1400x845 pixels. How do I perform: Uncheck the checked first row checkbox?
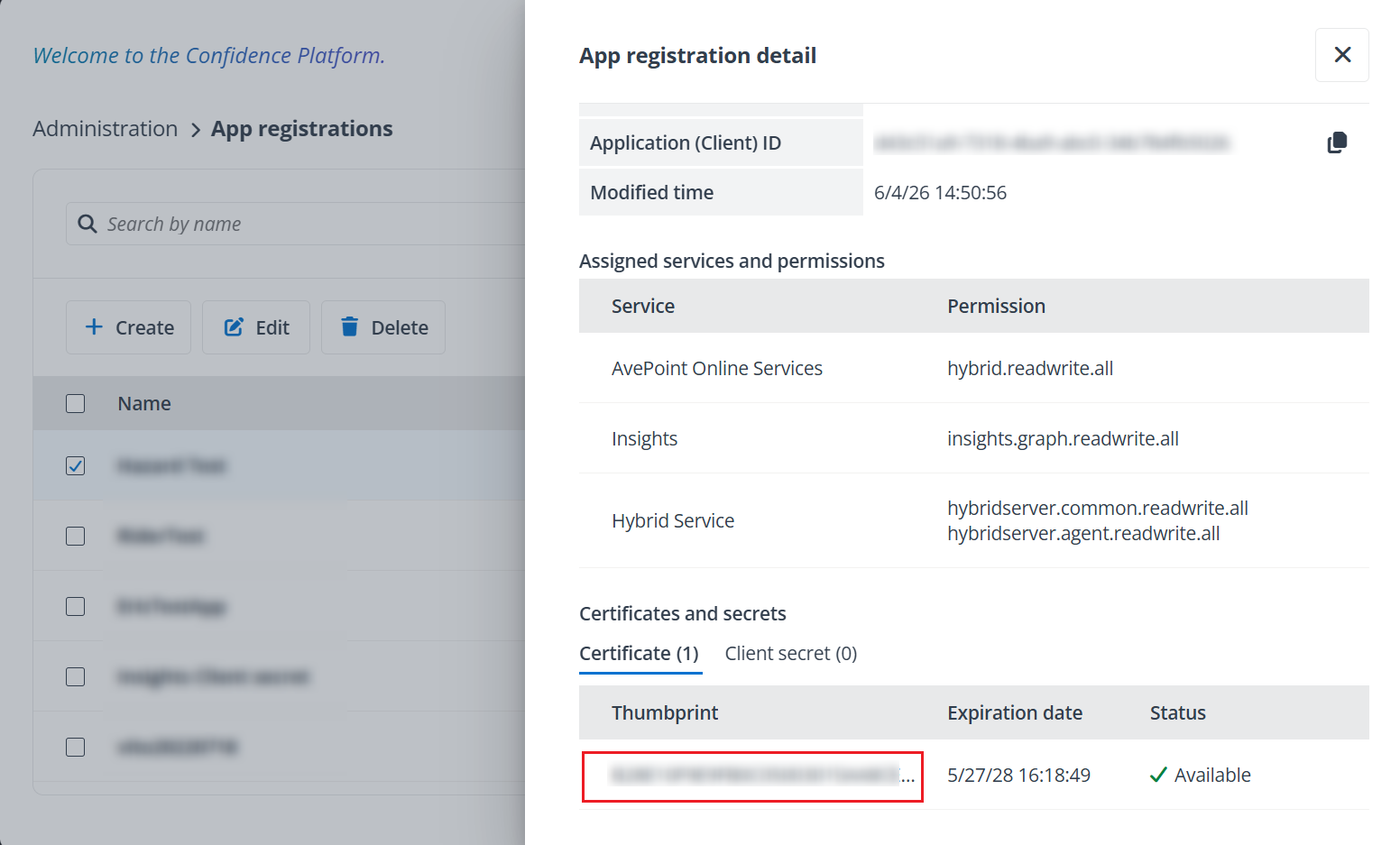[76, 465]
